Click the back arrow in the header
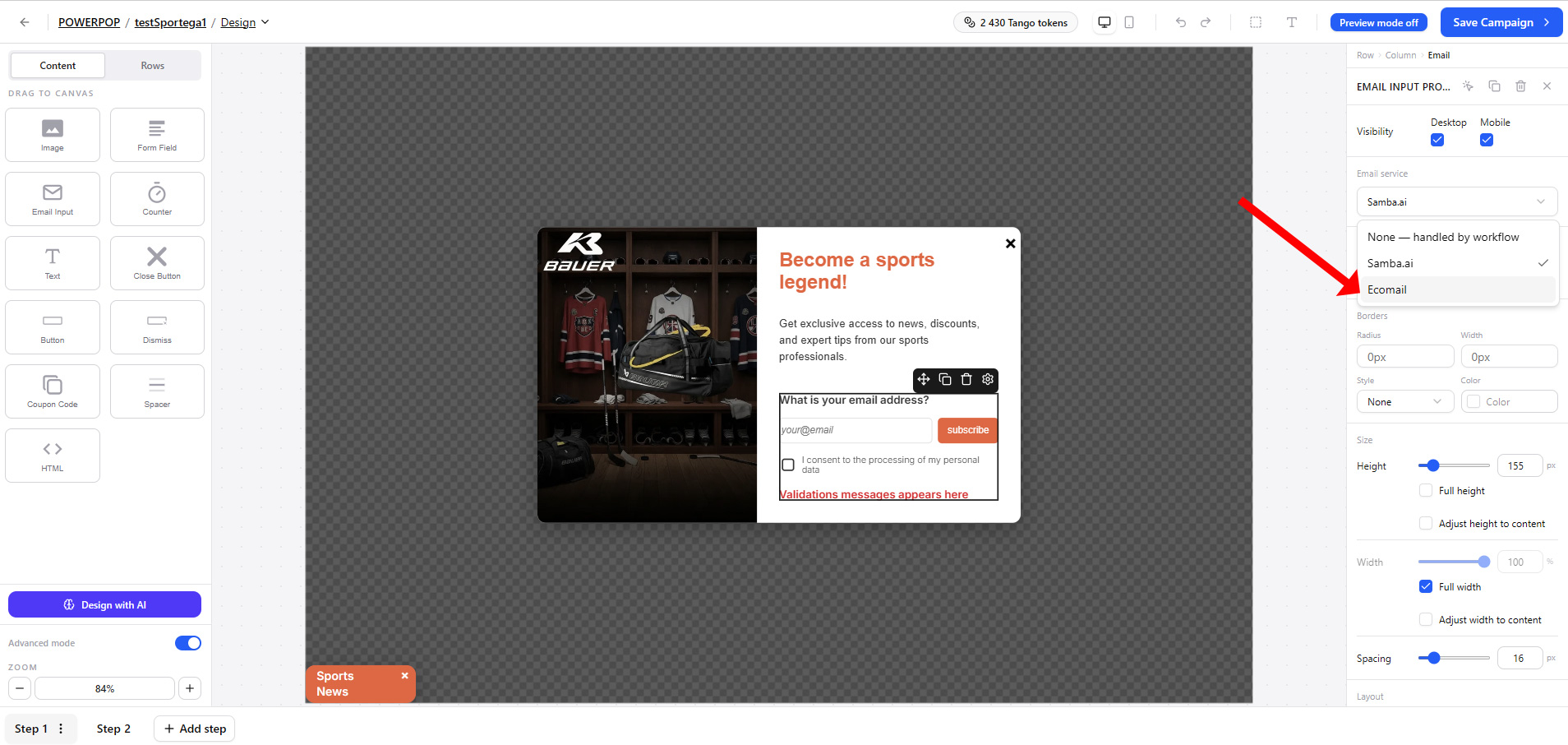The height and width of the screenshot is (745, 1568). (x=25, y=22)
